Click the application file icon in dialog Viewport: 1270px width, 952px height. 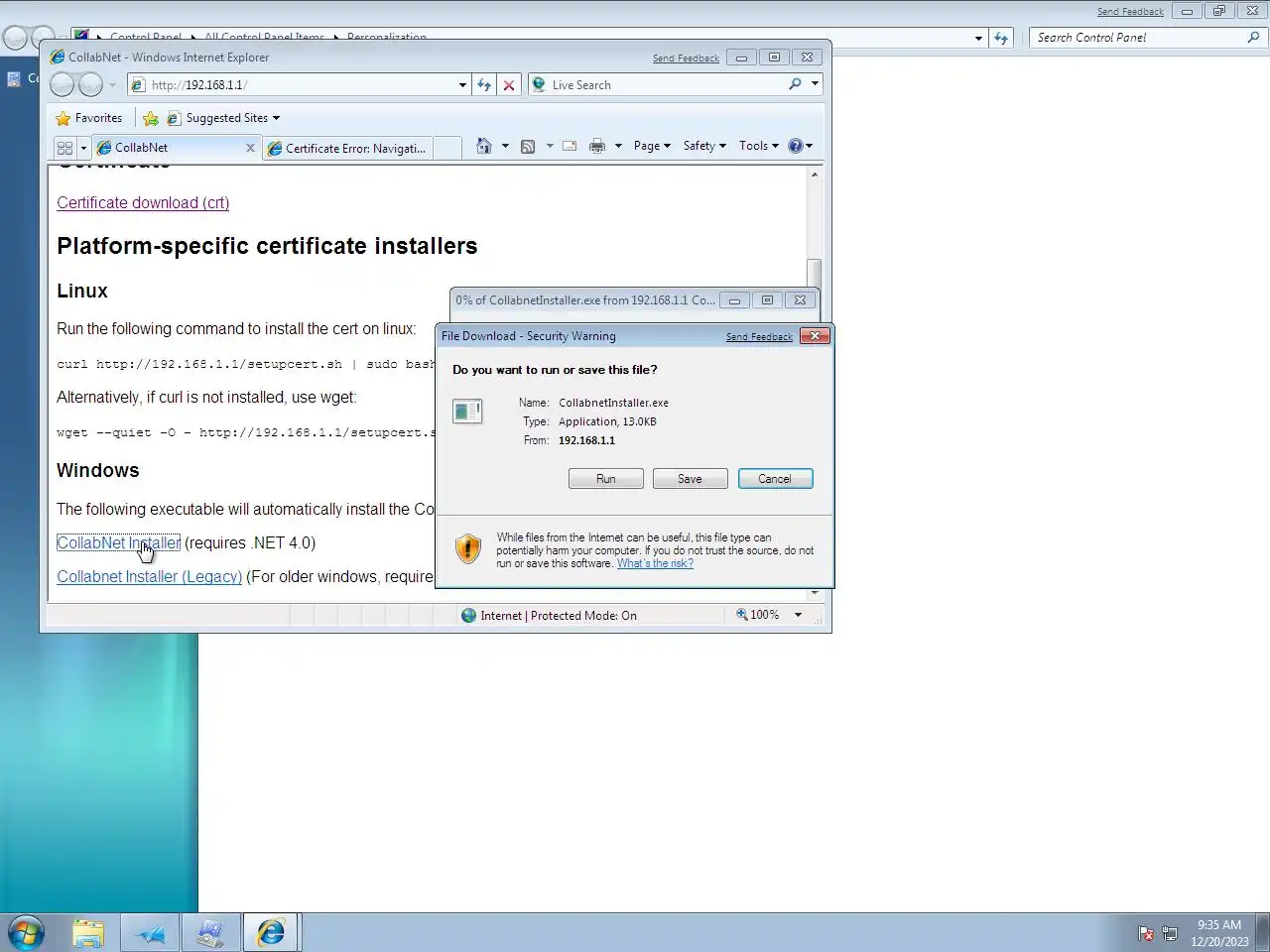click(467, 411)
